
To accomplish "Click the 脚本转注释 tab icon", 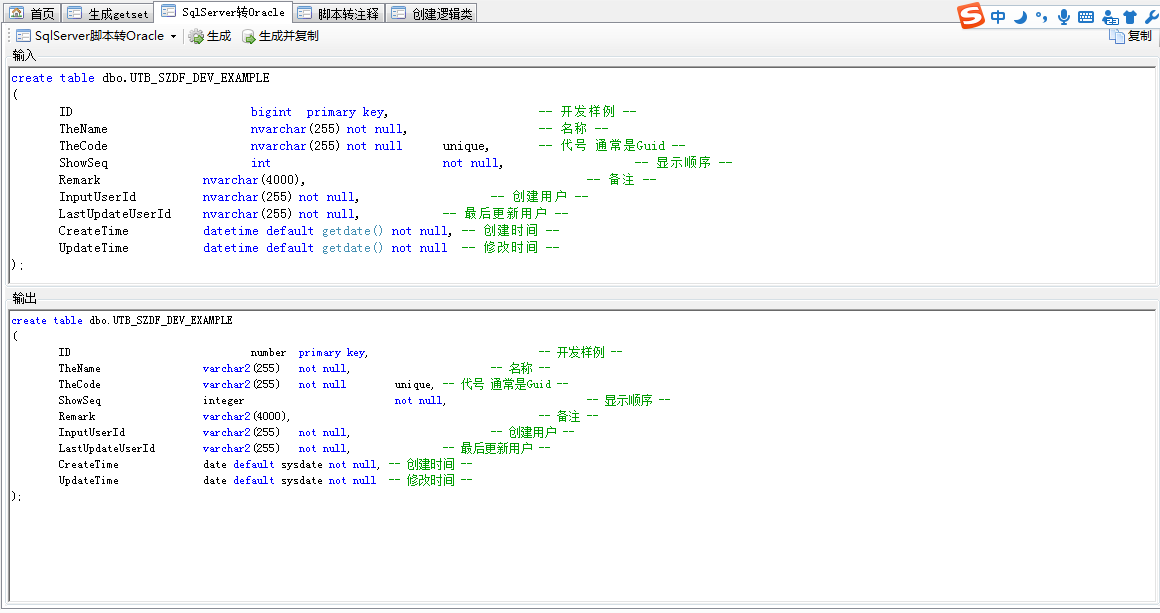I will click(x=304, y=13).
